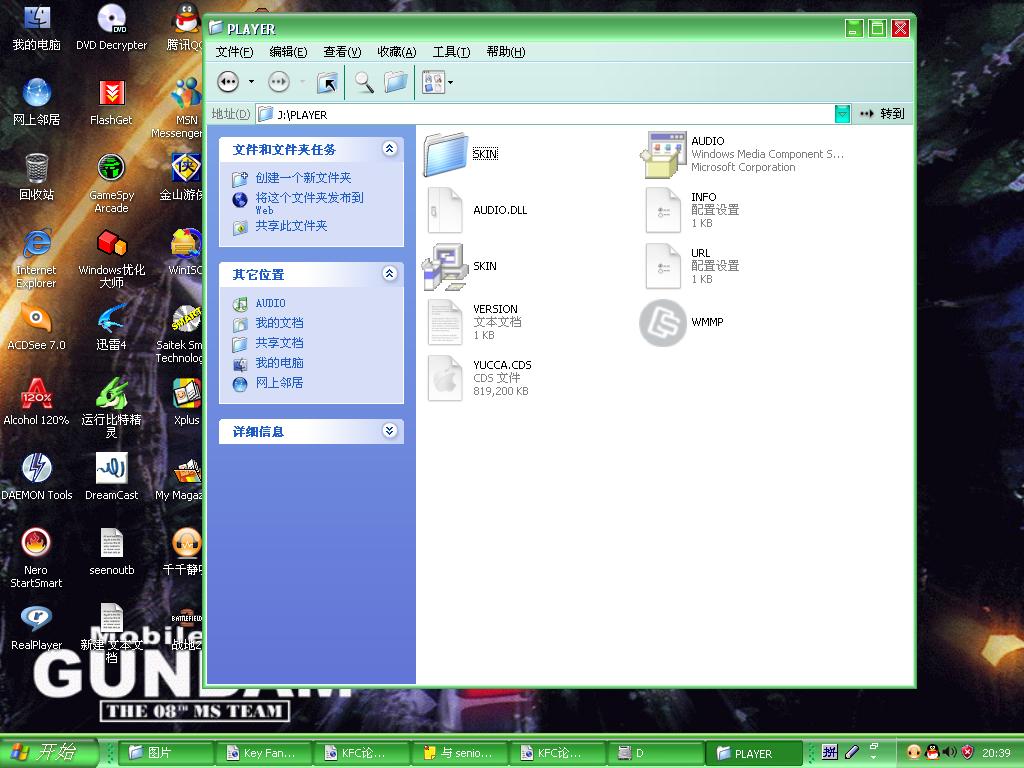Open the 编辑(E) menu
This screenshot has width=1024, height=768.
pos(288,52)
